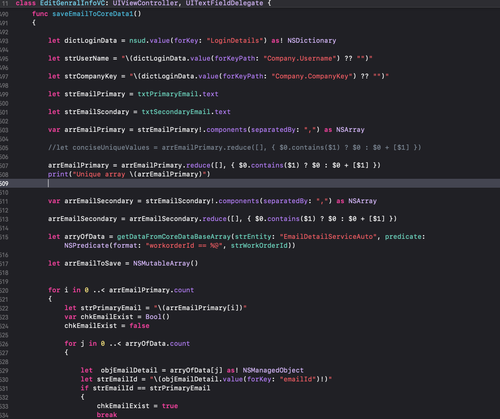Click the txtSecondaryEmail identifier
This screenshot has height=419, width=500.
tap(176, 112)
